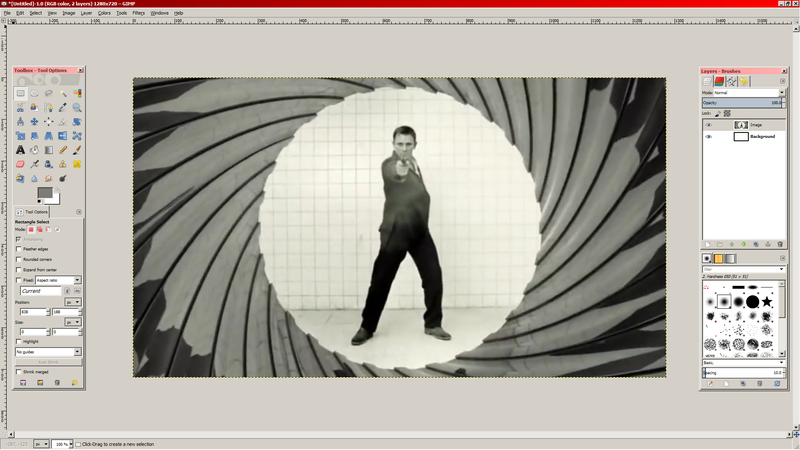Click the new layer button in Layers panel
This screenshot has width=800, height=450.
707,244
